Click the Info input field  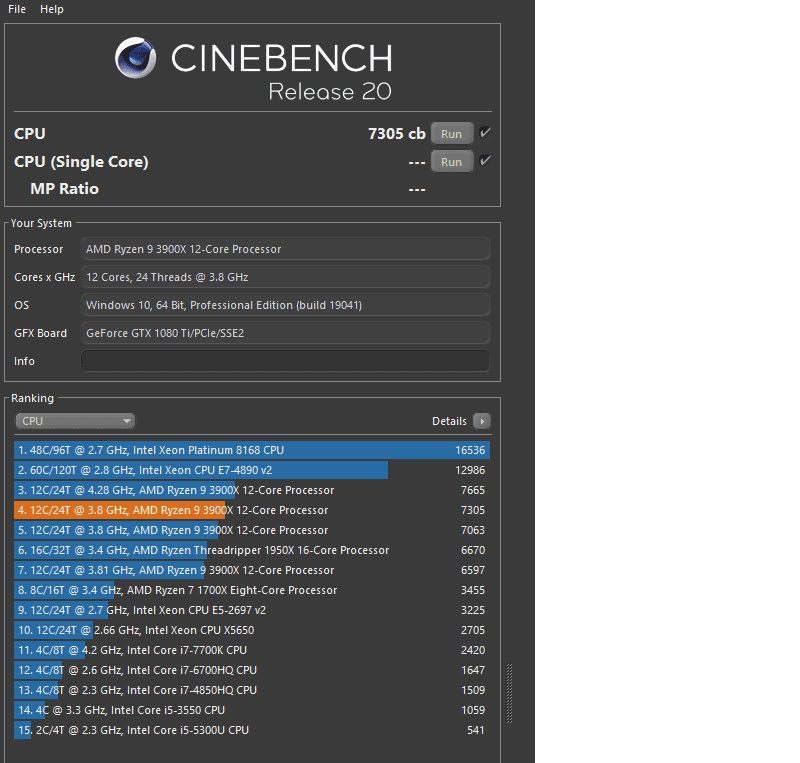pyautogui.click(x=285, y=361)
